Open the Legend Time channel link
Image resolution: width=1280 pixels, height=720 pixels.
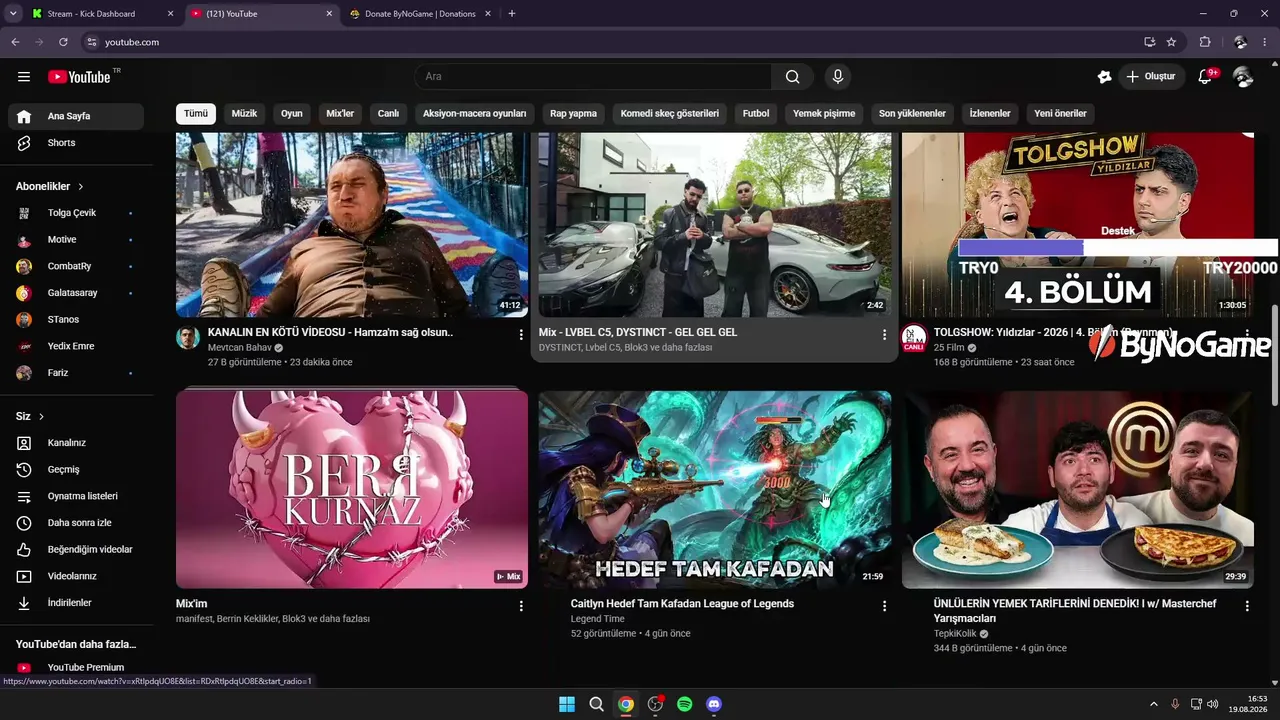click(x=597, y=619)
